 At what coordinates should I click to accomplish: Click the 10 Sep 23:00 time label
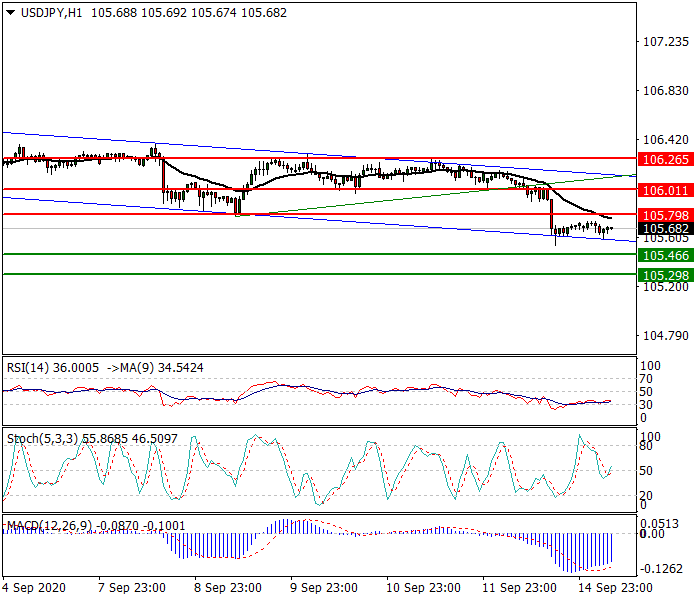coord(423,588)
